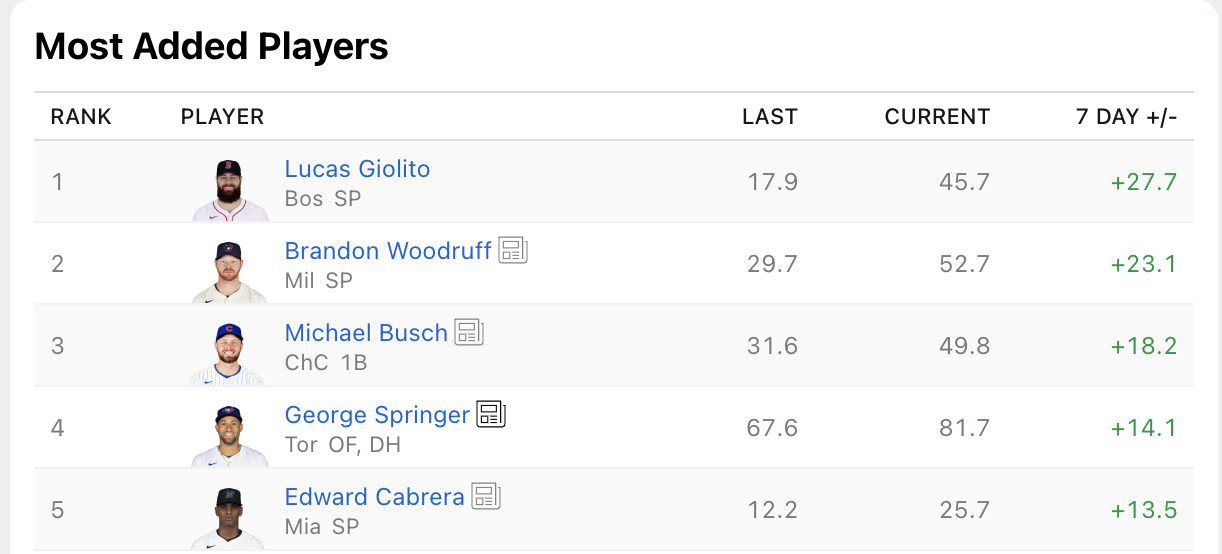Open news note icon beside George Springer
The width and height of the screenshot is (1222, 554).
click(x=491, y=414)
